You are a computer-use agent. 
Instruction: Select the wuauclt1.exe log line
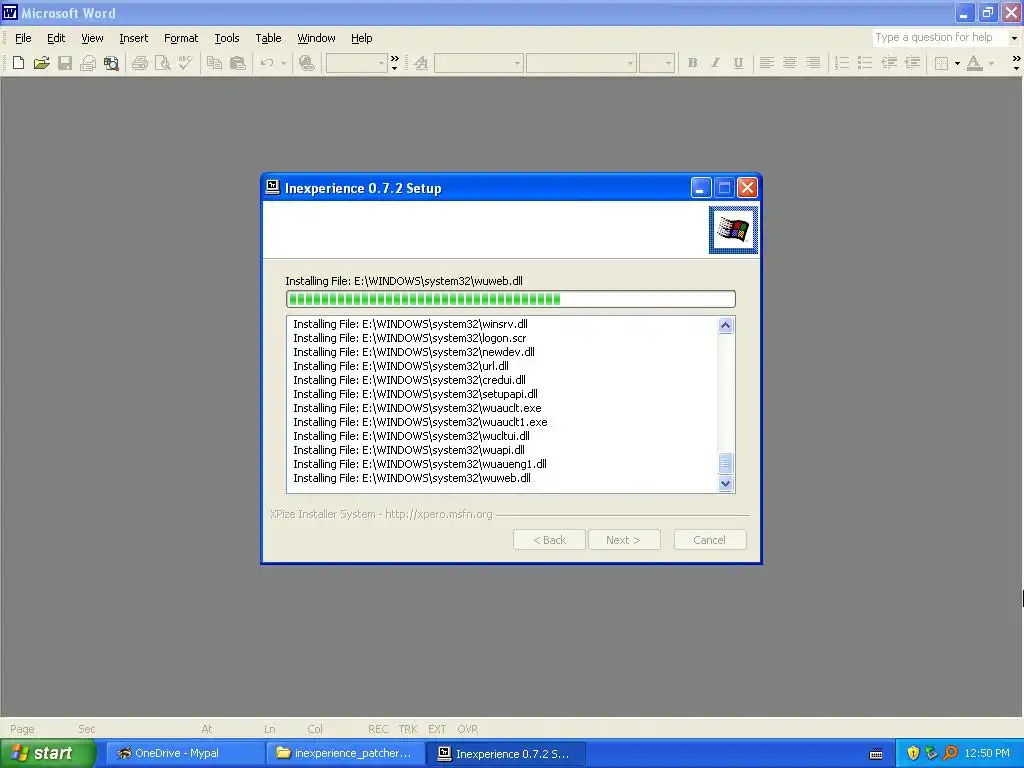pos(420,422)
